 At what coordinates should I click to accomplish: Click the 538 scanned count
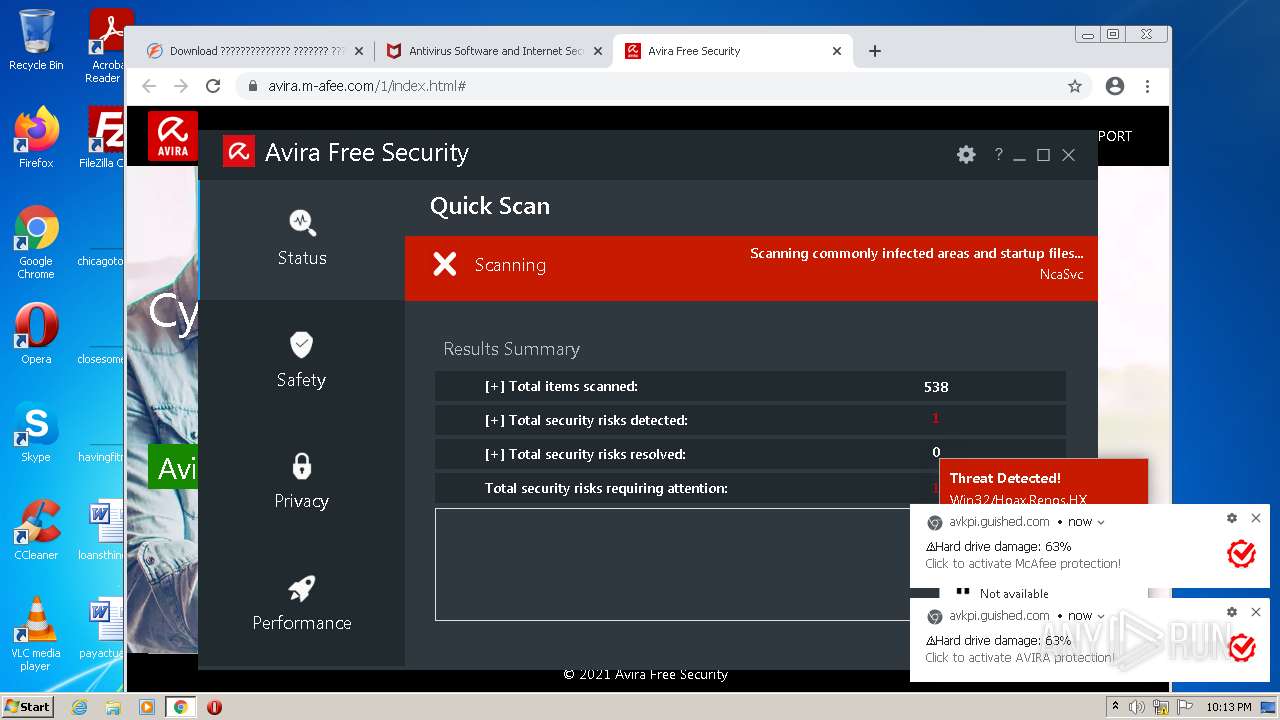click(936, 387)
